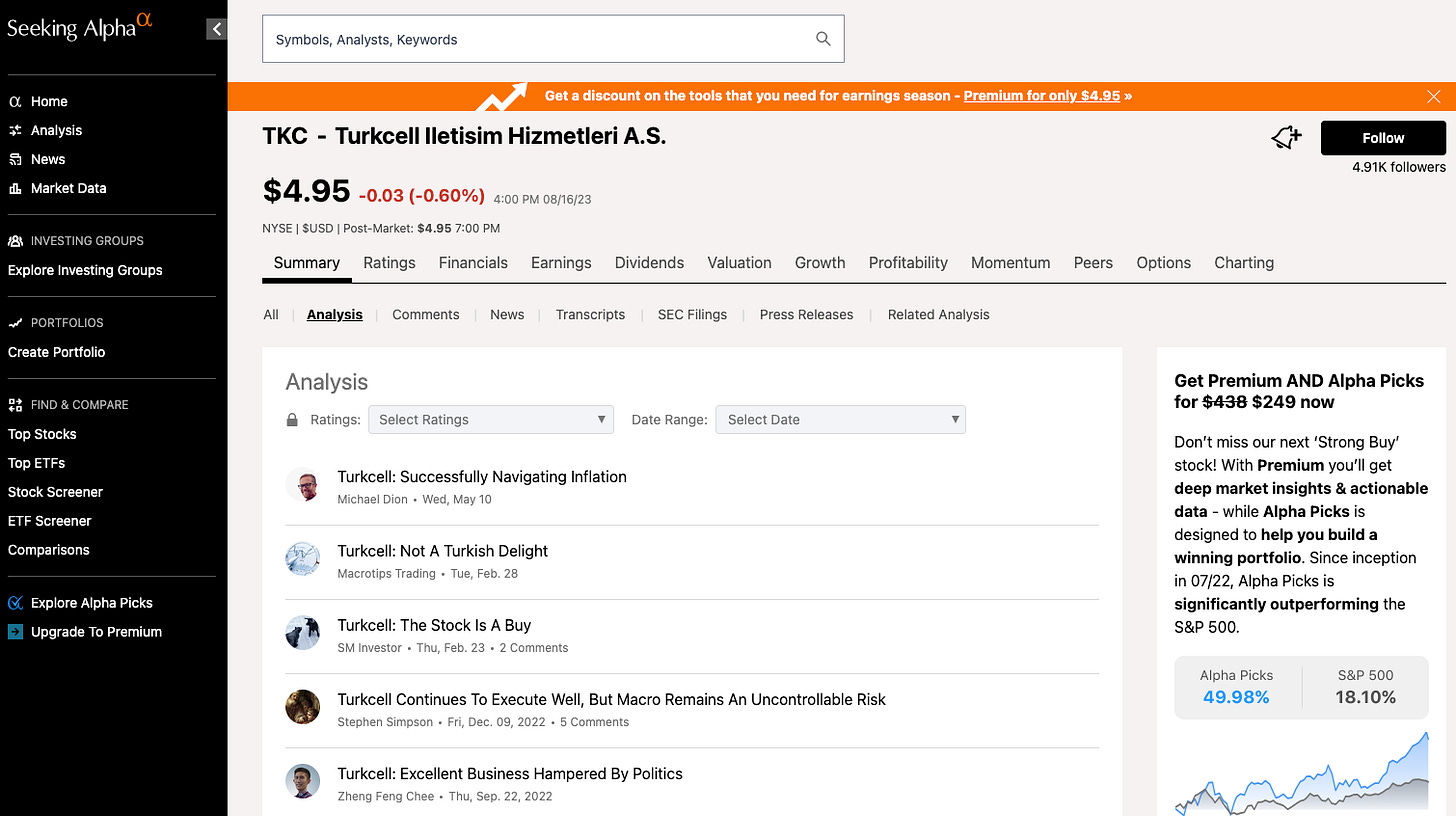Open Explore Investing Groups in sidebar
The height and width of the screenshot is (816, 1456).
pyautogui.click(x=85, y=270)
